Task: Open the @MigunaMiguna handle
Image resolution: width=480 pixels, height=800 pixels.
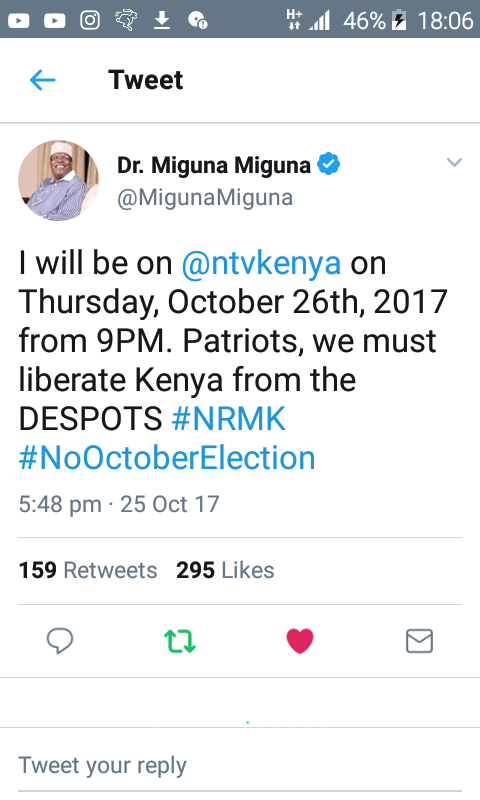Action: click(x=205, y=198)
